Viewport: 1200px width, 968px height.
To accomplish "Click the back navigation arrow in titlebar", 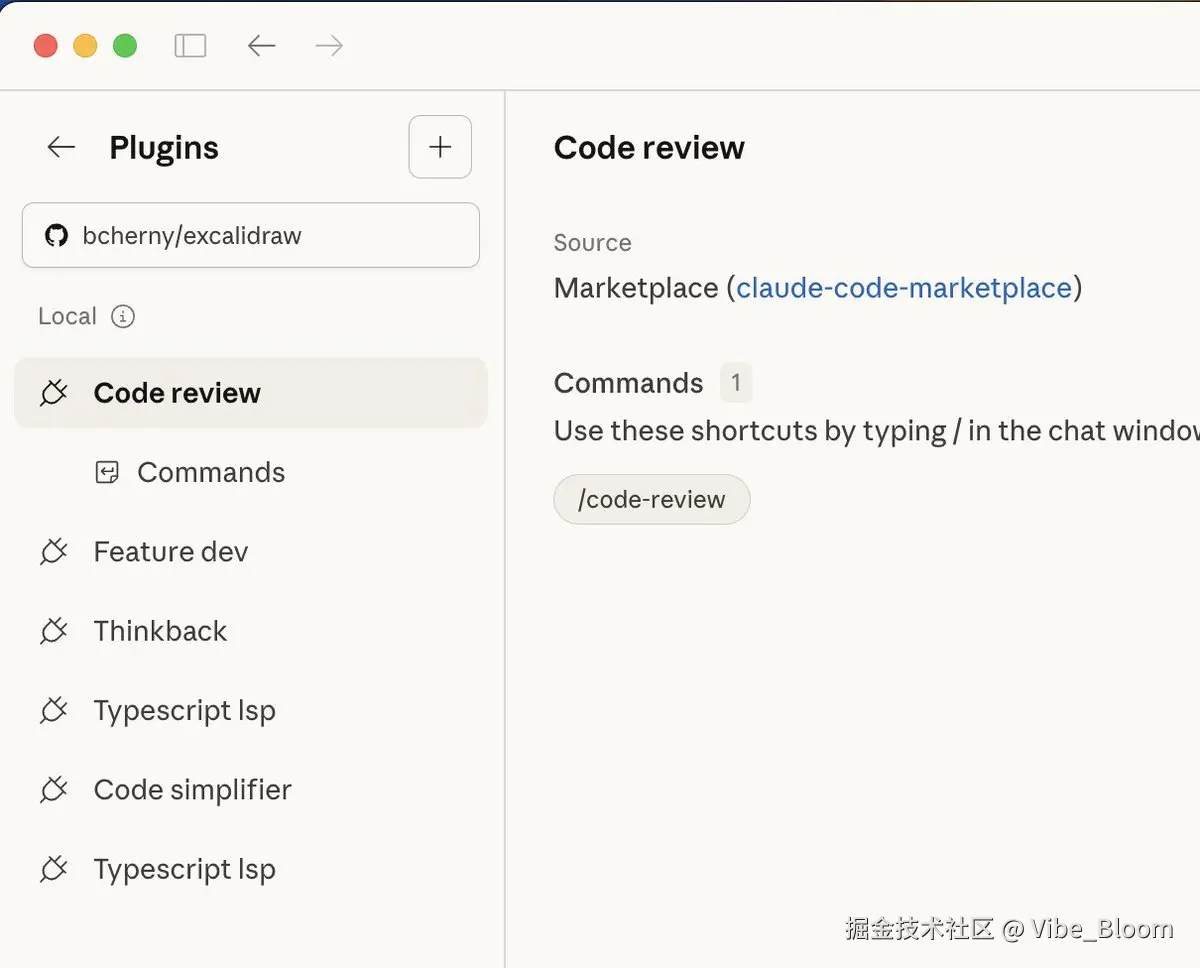I will pos(261,46).
